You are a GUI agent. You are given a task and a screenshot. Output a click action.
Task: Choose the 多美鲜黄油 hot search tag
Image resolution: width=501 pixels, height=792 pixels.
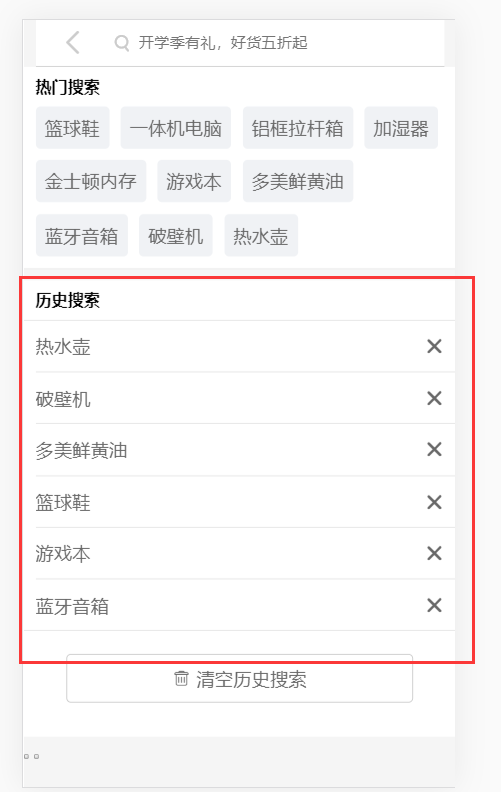298,181
